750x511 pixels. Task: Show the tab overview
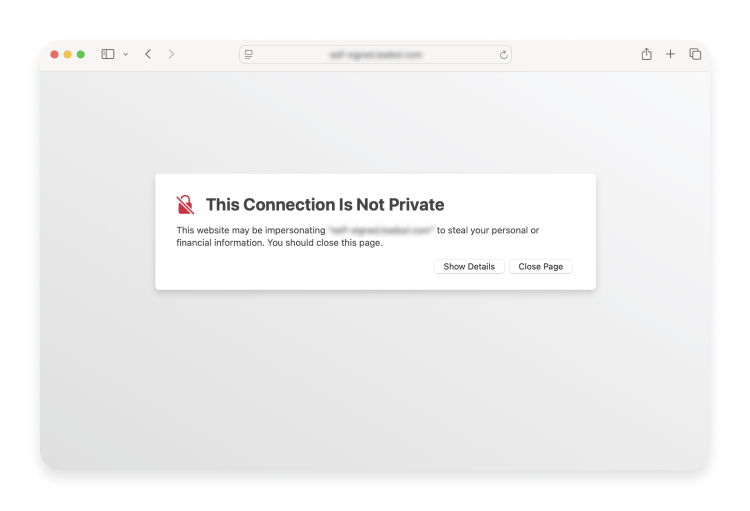click(695, 54)
